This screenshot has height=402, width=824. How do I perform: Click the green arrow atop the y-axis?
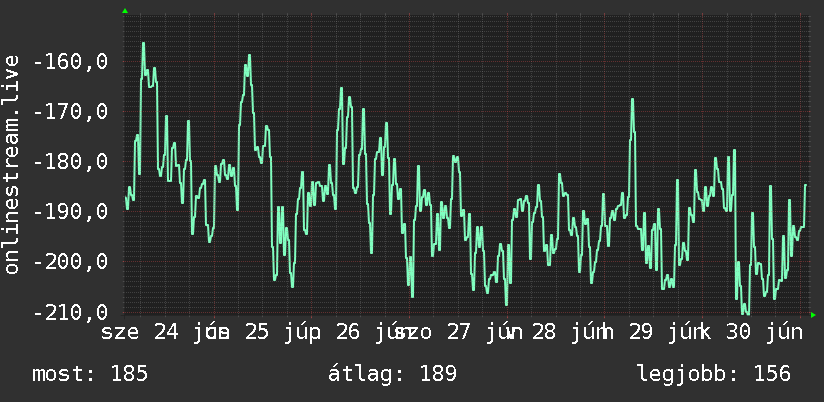pos(125,11)
